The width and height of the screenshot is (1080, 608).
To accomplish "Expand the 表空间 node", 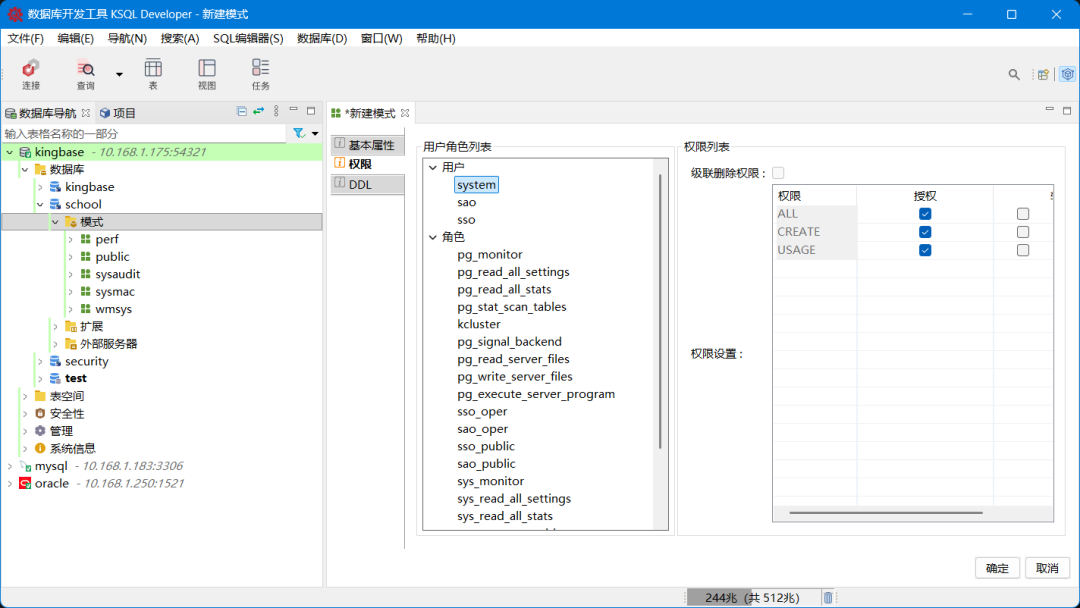I will pyautogui.click(x=25, y=396).
